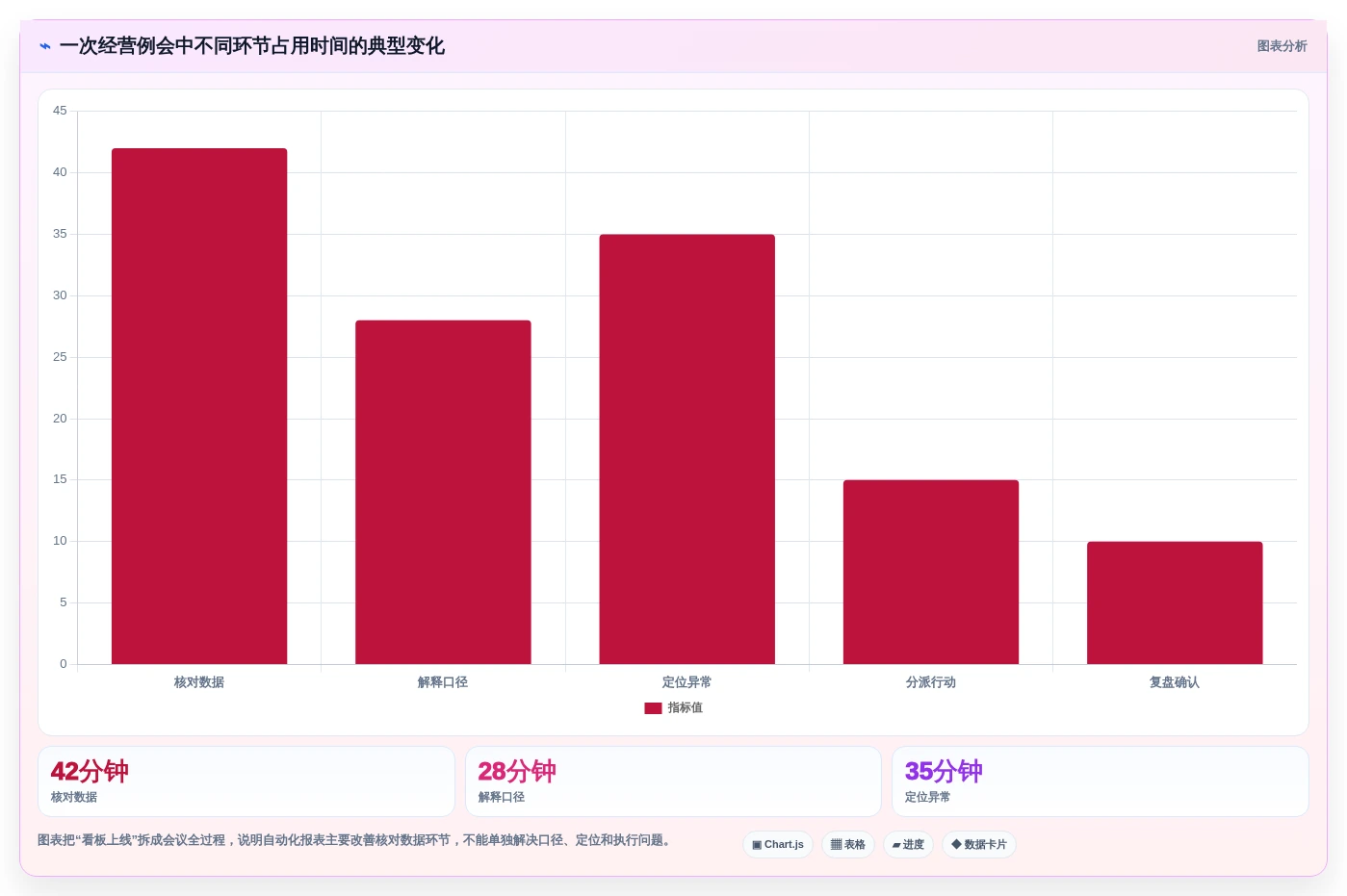Click the 数据卡片 tag chip
1347x896 pixels.
coord(979,845)
